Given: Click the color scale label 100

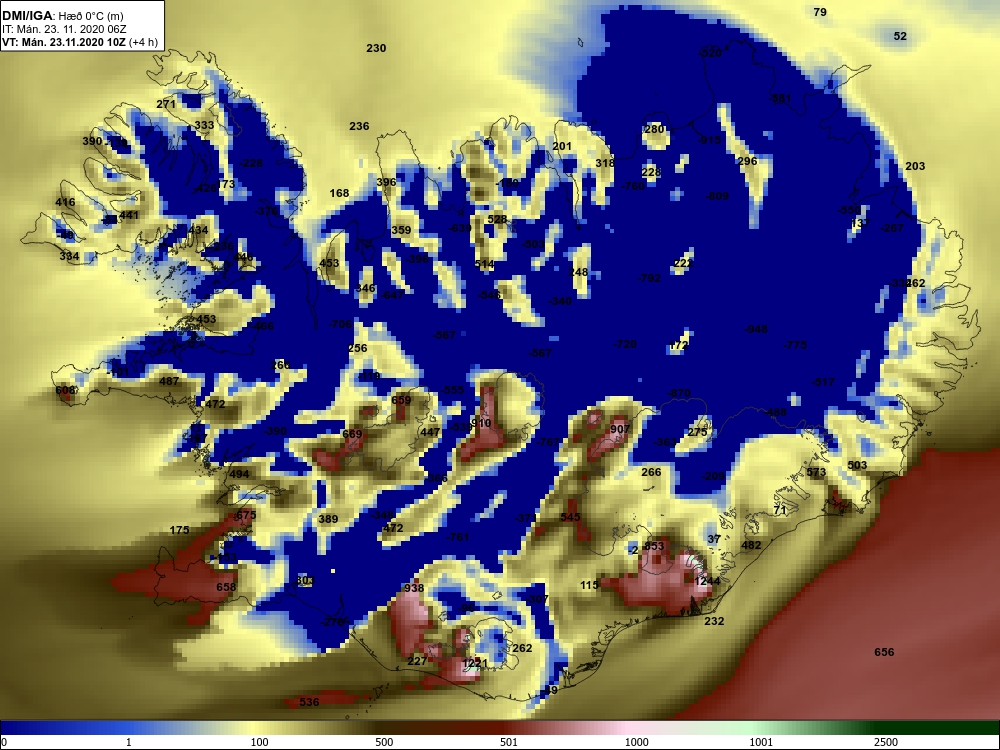Looking at the screenshot, I should pyautogui.click(x=260, y=742).
